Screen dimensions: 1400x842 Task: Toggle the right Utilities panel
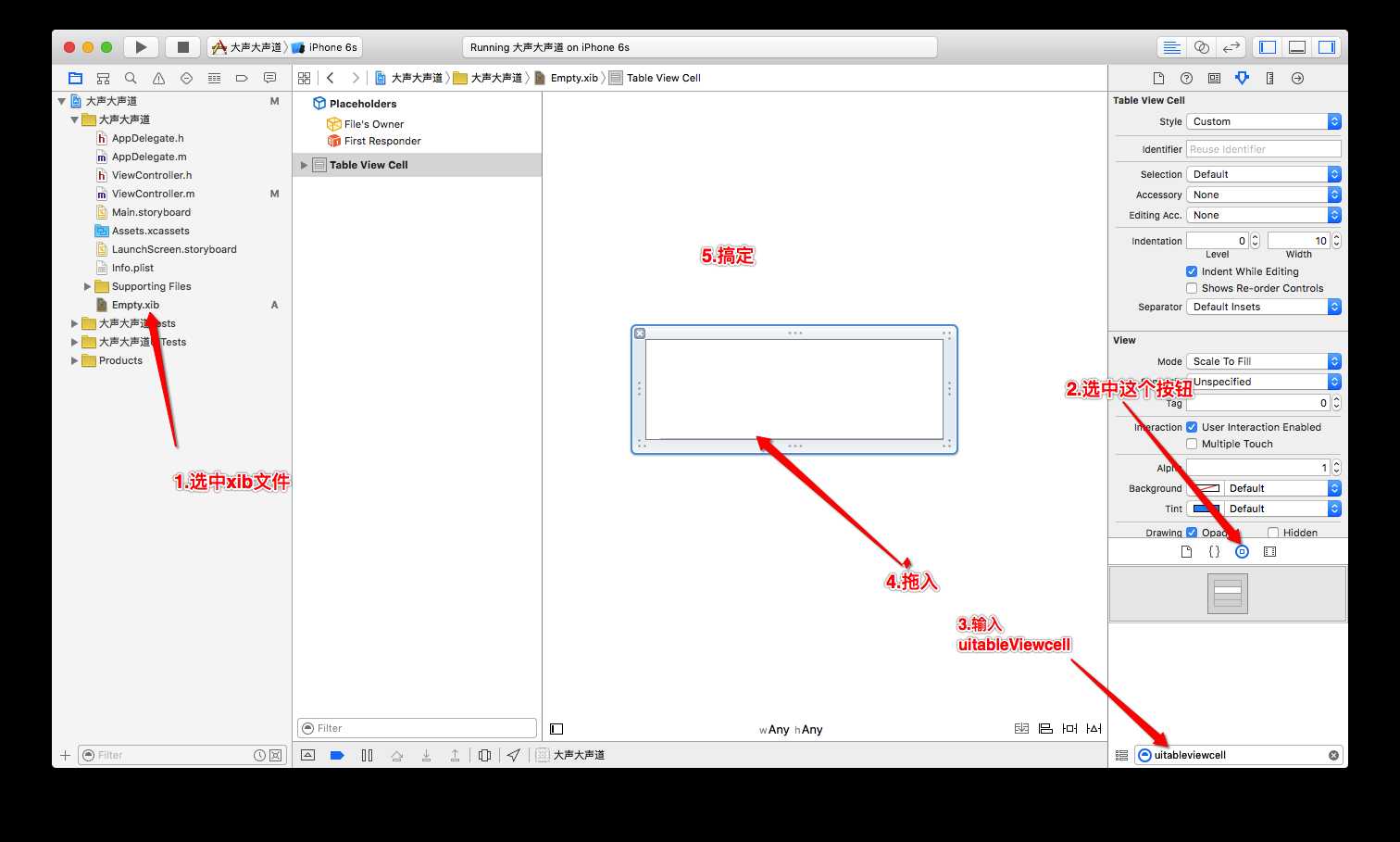coord(1327,47)
